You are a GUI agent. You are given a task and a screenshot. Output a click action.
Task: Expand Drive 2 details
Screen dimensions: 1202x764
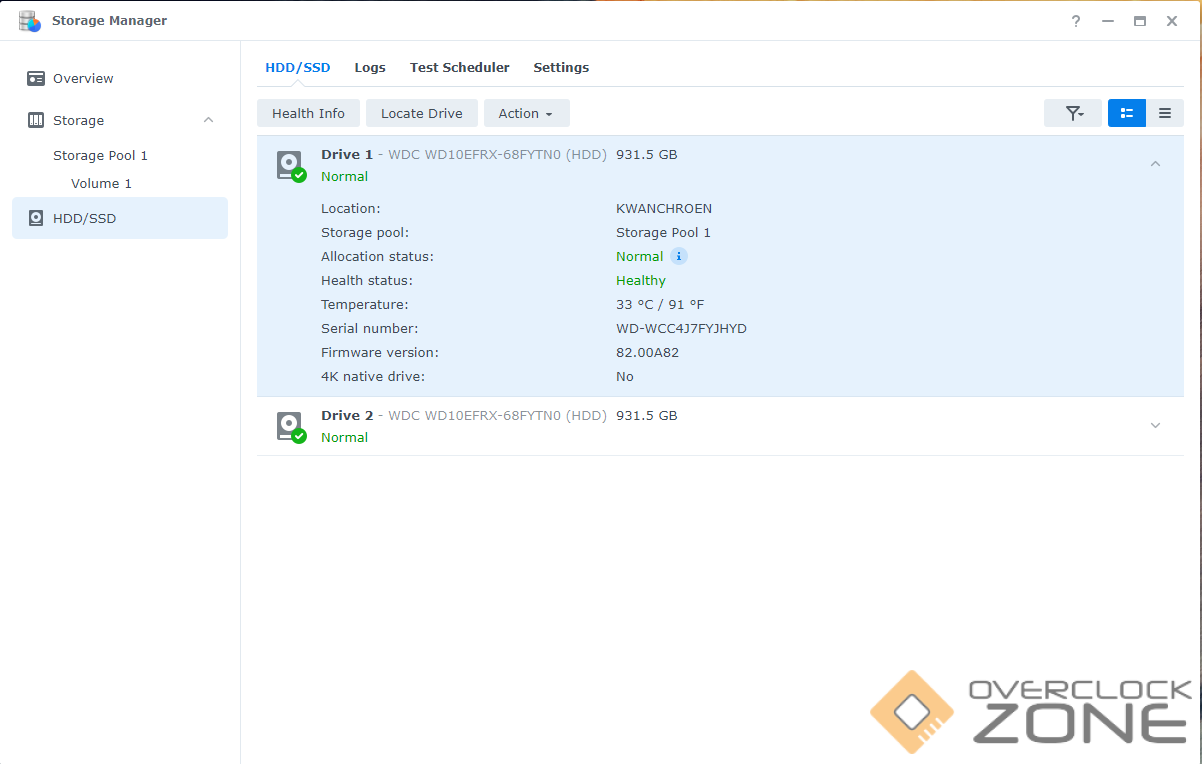(1155, 425)
